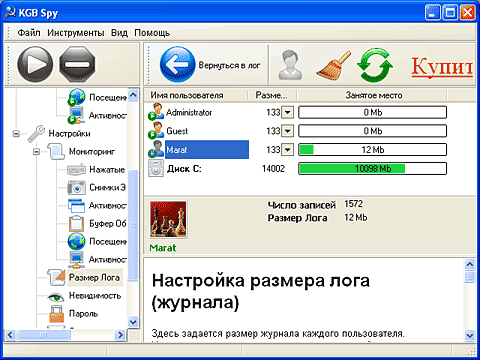
Task: Click tree horizontal scroll left arrow
Action: click(x=10, y=335)
